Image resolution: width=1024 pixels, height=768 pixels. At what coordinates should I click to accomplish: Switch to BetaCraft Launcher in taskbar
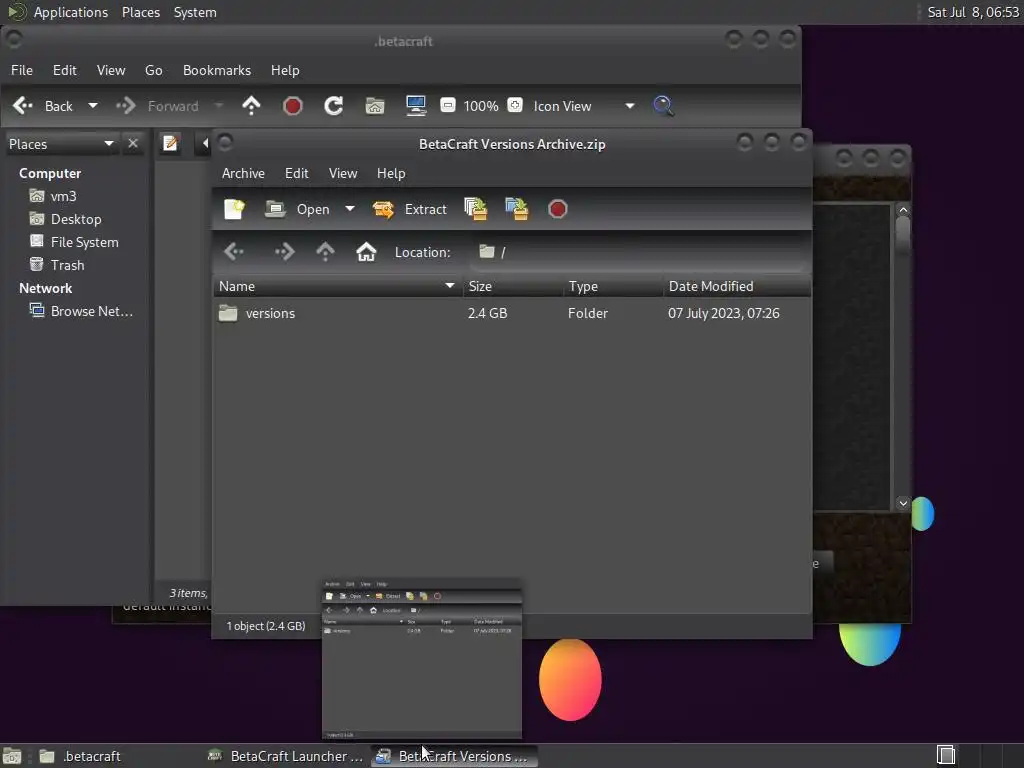click(x=286, y=756)
